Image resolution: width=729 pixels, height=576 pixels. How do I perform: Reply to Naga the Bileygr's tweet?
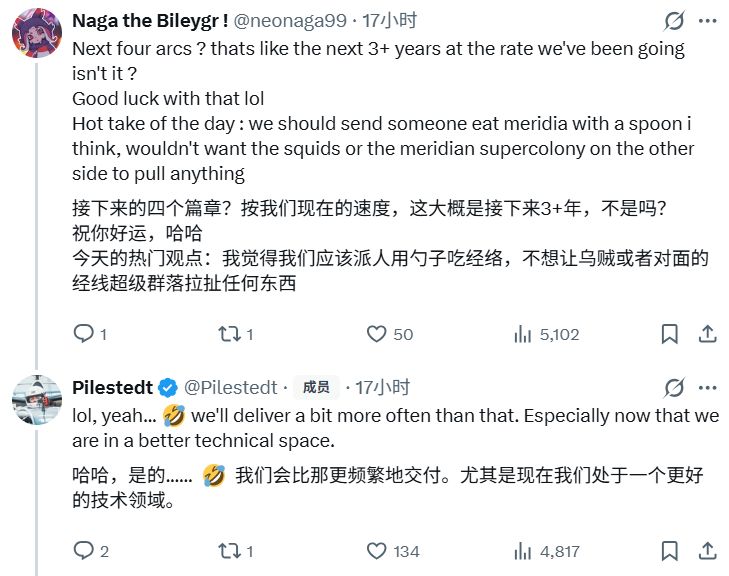[x=84, y=334]
